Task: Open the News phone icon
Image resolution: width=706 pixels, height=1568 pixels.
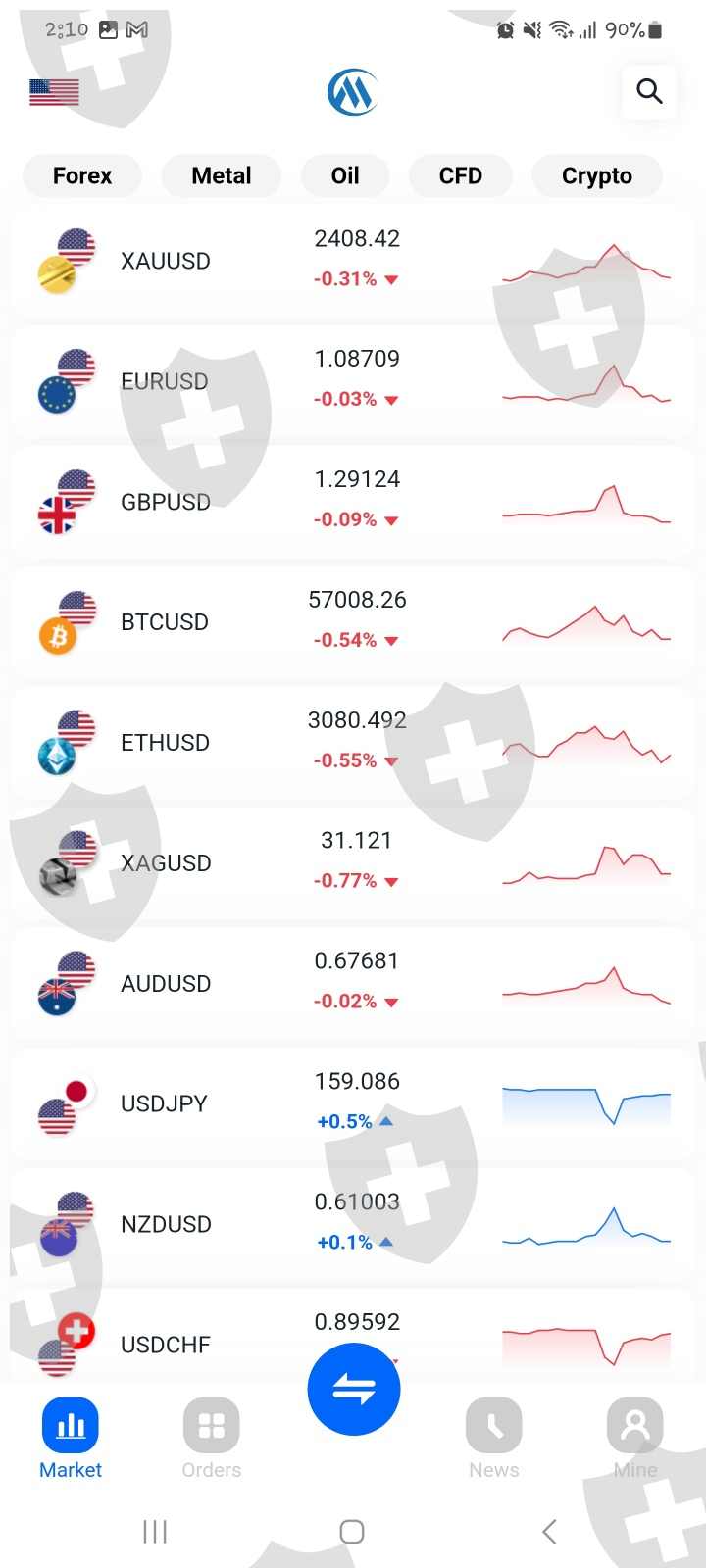Action: [493, 1426]
